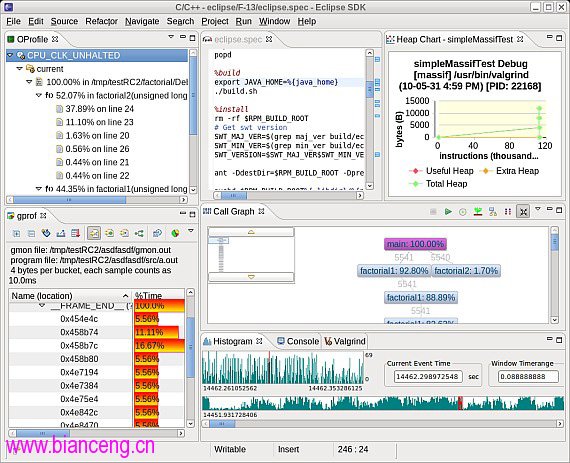Click the green call graph icon in gprof toolbar
Image resolution: width=570 pixels, height=463 pixels.
[139, 233]
